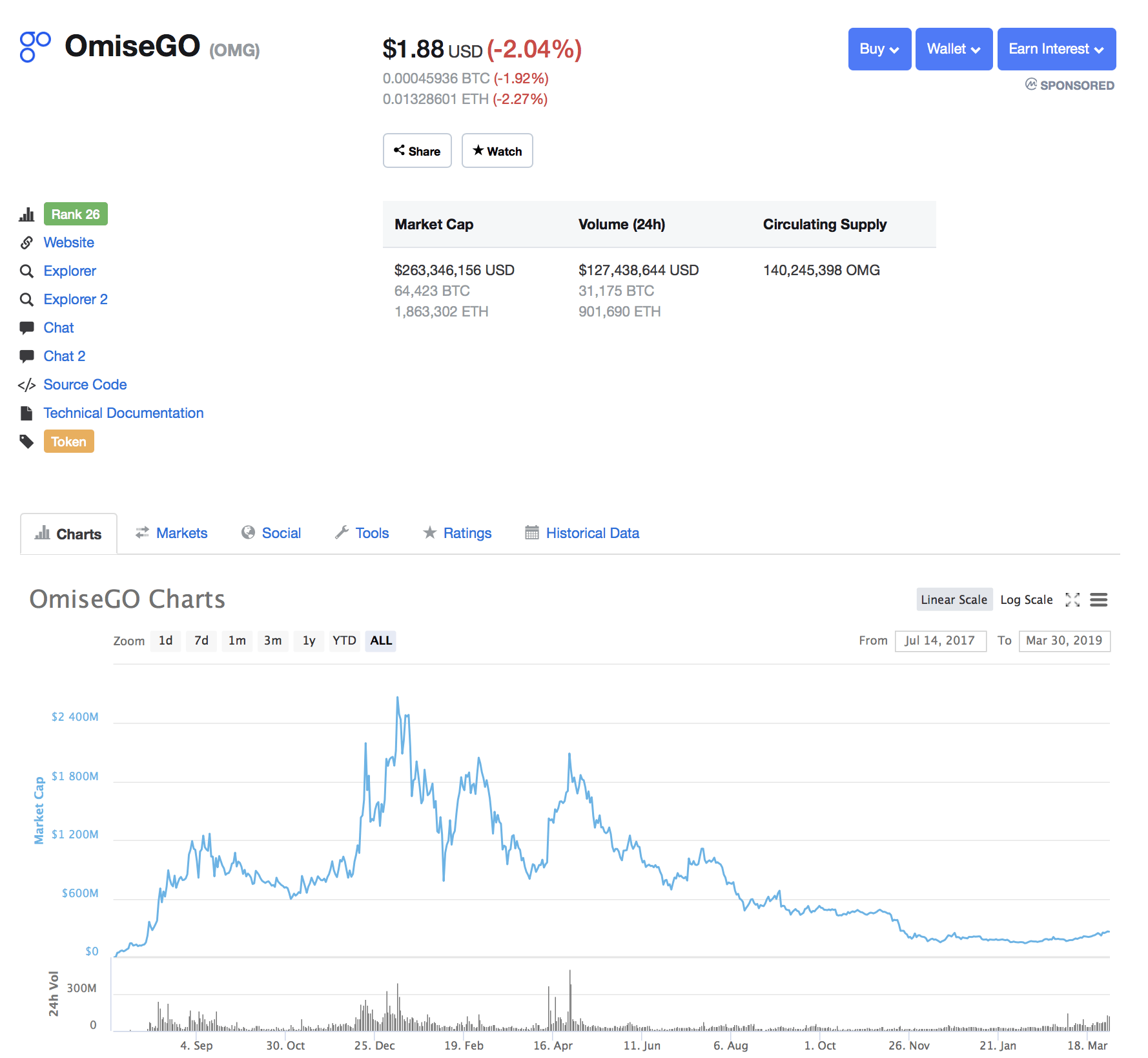Click the 140,245,398 OMG supply value

coord(821,271)
